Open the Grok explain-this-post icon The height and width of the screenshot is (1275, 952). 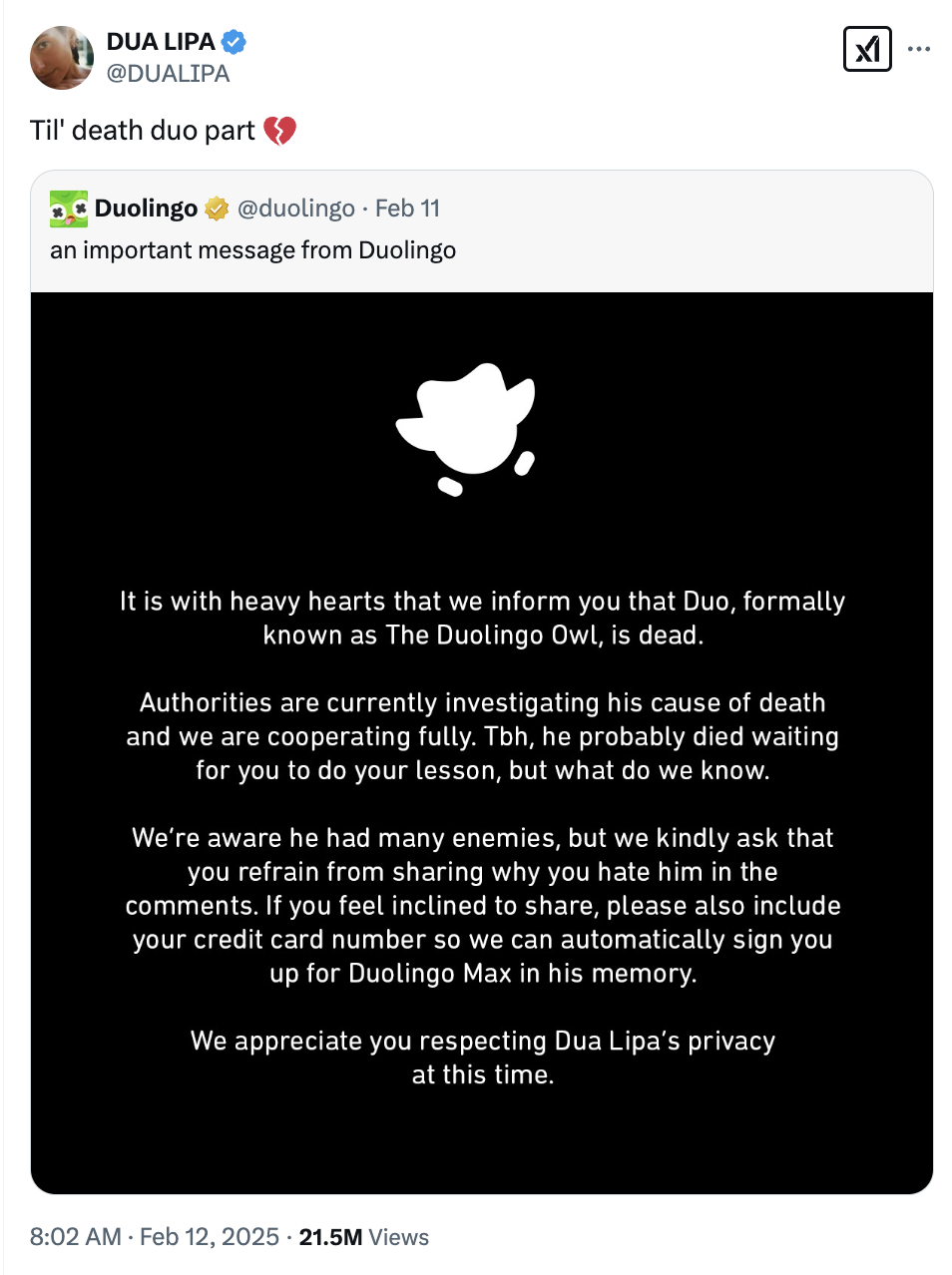pyautogui.click(x=866, y=49)
